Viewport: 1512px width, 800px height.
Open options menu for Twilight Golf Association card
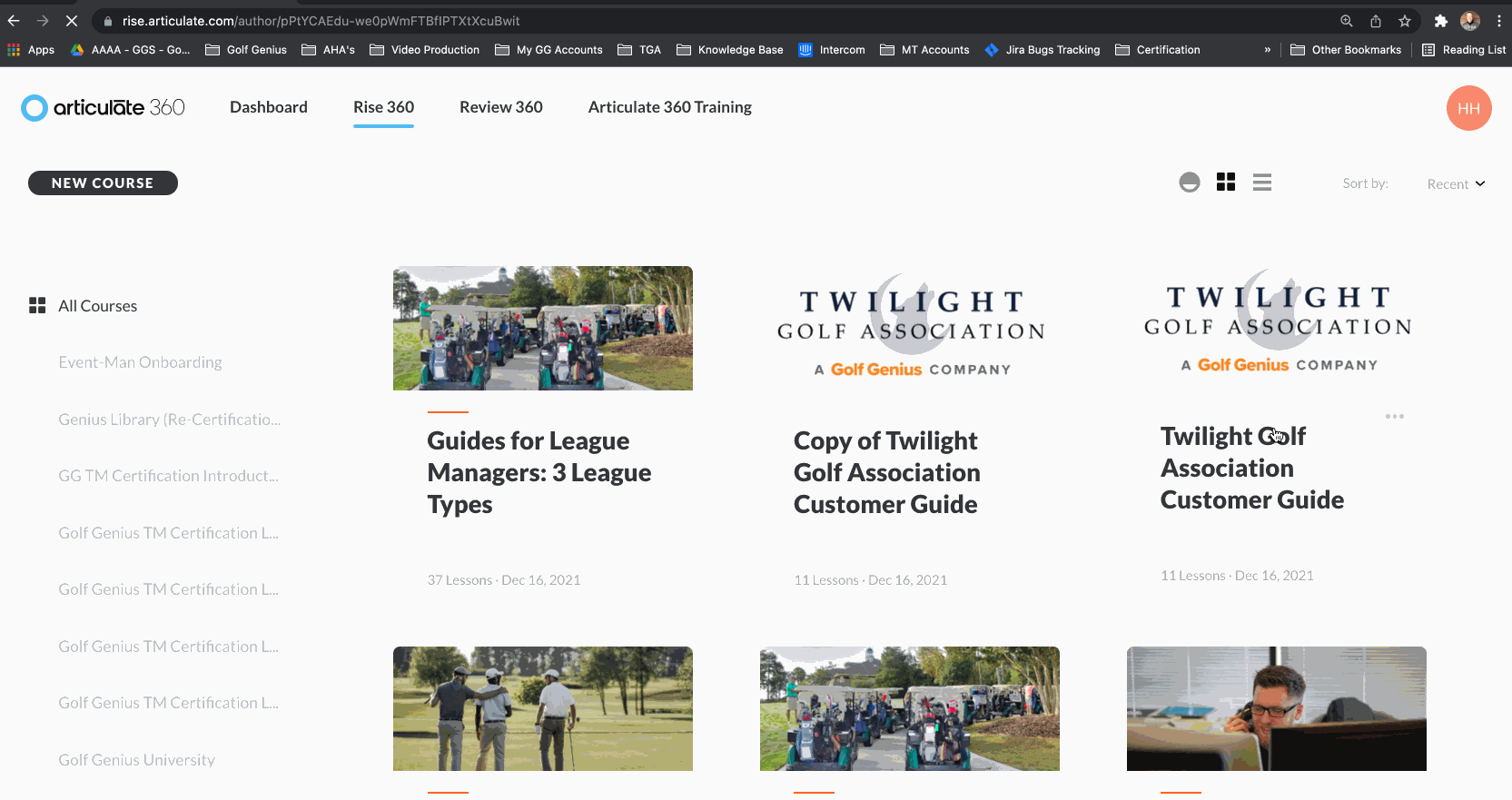[x=1395, y=416]
